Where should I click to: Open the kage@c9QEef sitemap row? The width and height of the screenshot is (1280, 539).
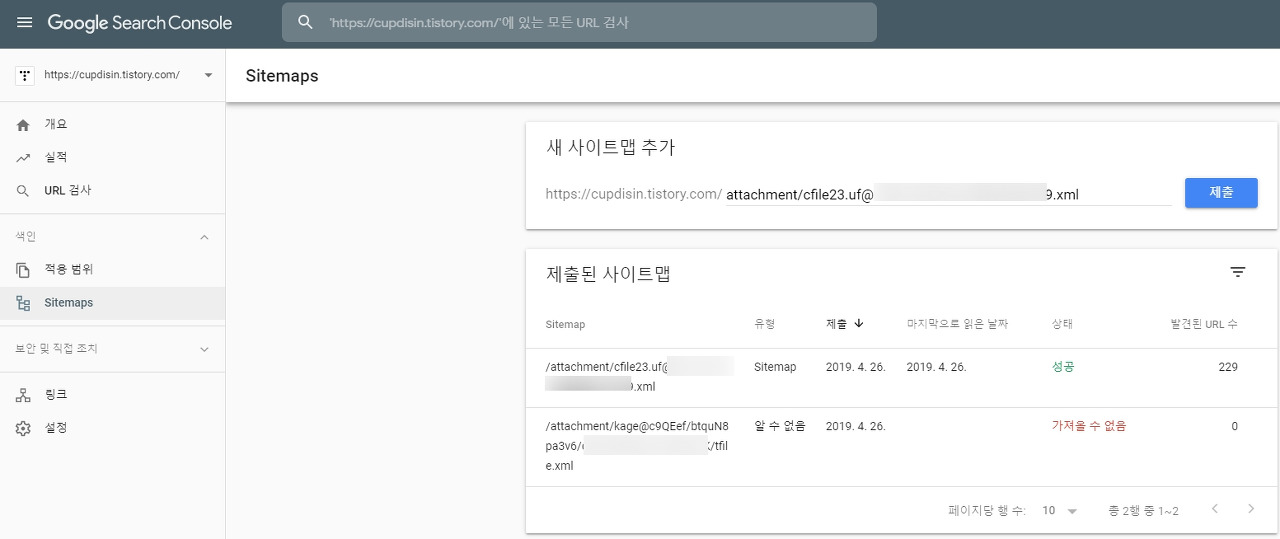(x=901, y=447)
